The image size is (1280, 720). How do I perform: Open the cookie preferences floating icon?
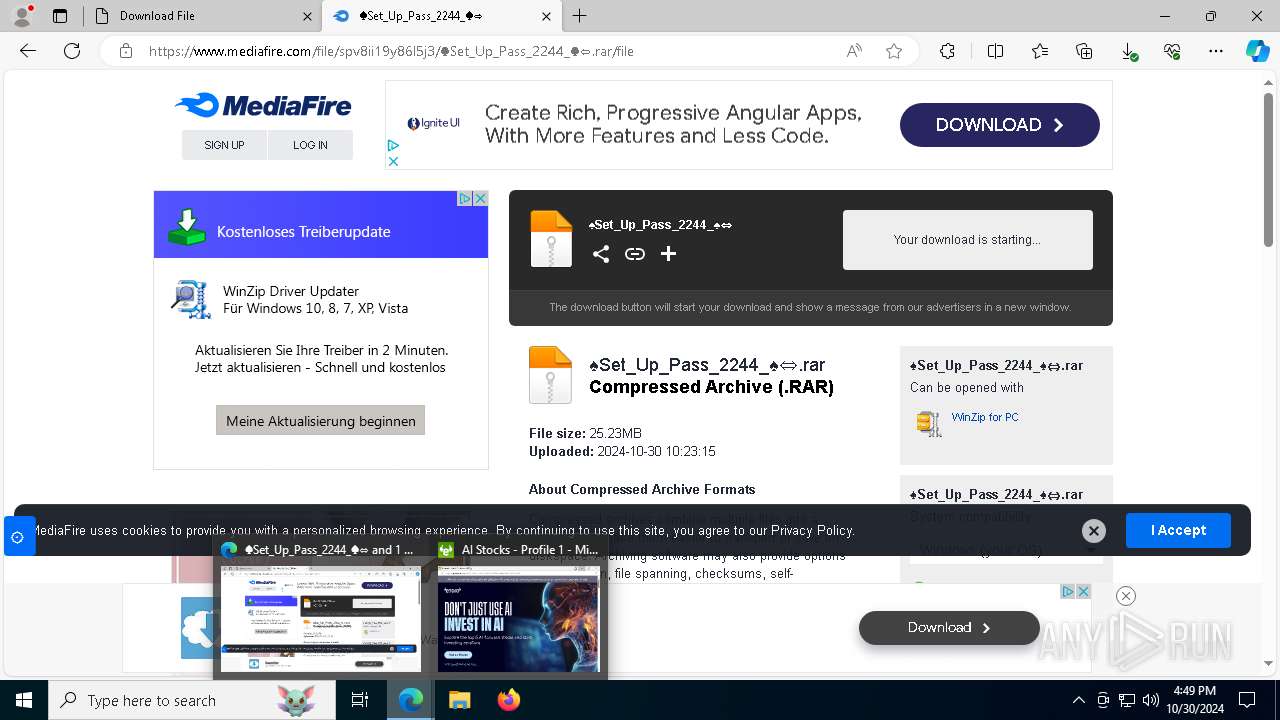pos(17,537)
